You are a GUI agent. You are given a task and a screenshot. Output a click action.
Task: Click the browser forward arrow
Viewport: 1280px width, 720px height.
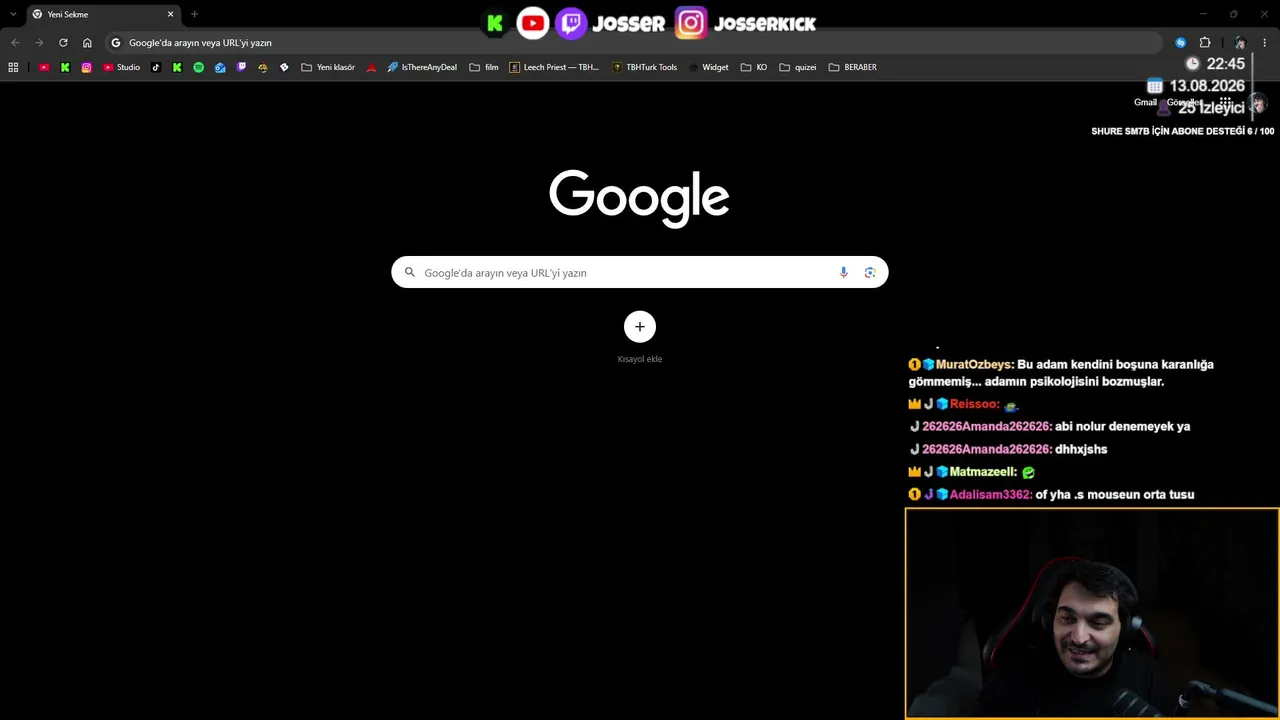[39, 43]
